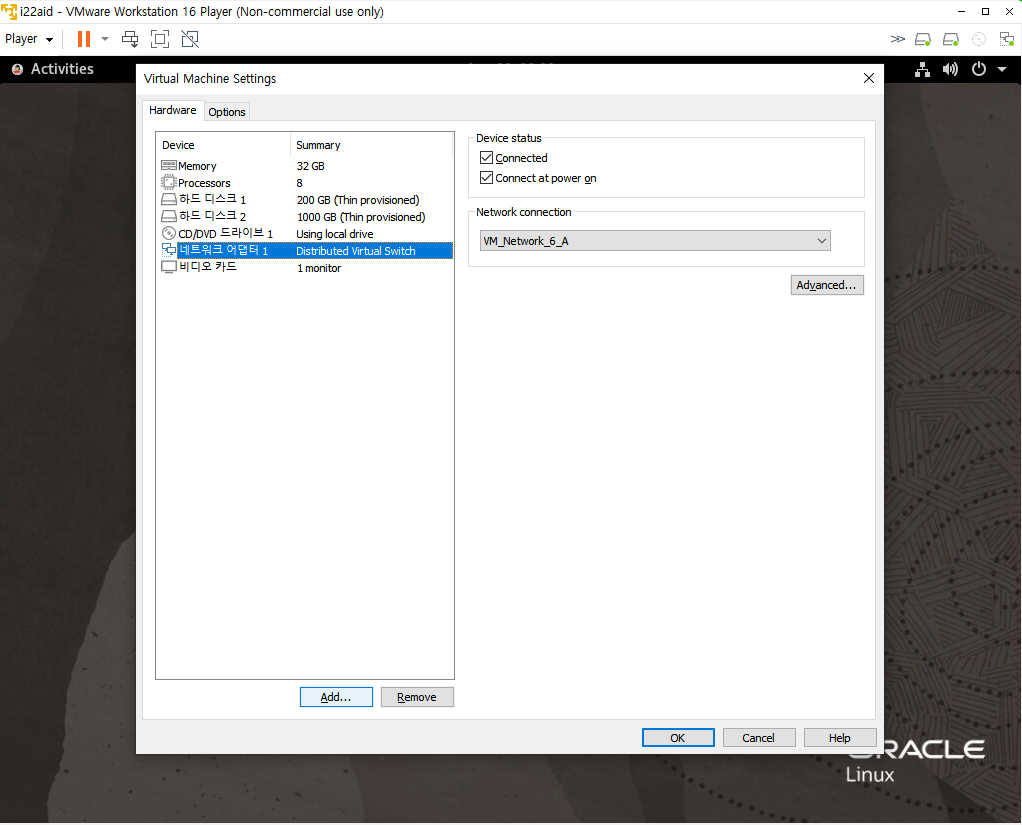Click the CD/DVD disc icon in list
Image resolution: width=1022 pixels, height=825 pixels.
coord(169,233)
